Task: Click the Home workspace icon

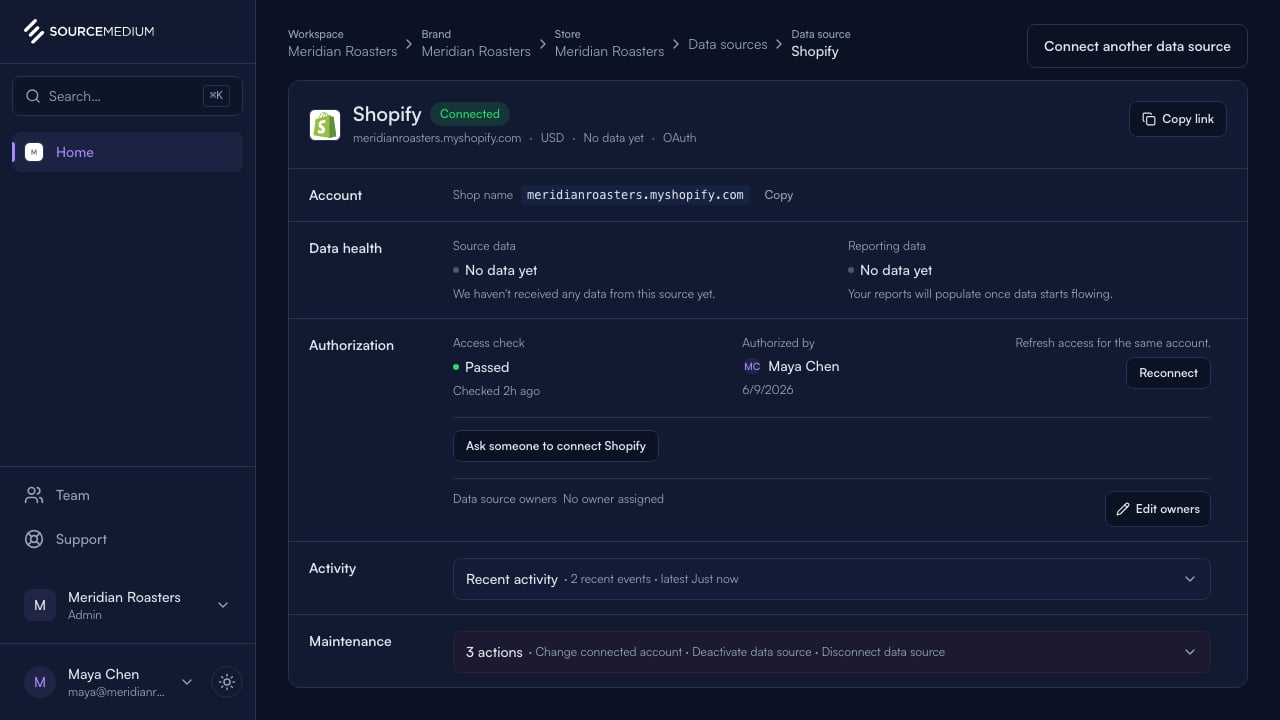Action: pyautogui.click(x=34, y=152)
